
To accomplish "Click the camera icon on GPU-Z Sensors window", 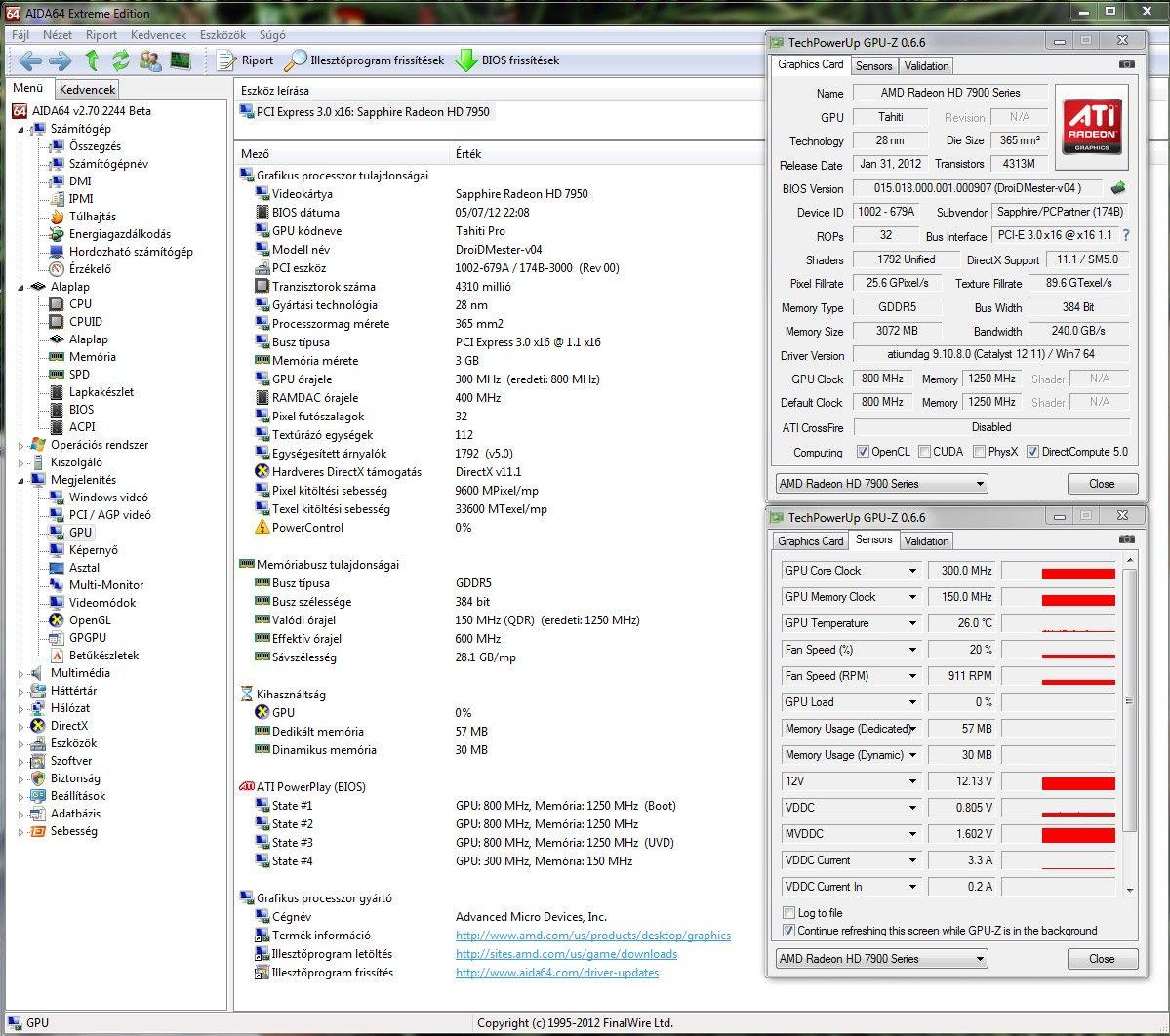I will point(1127,539).
